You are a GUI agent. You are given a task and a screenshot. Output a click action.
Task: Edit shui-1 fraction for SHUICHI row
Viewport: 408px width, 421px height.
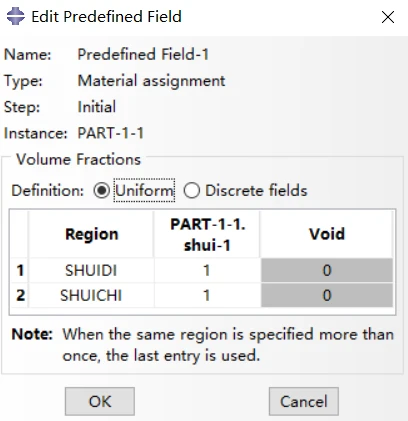tap(207, 295)
